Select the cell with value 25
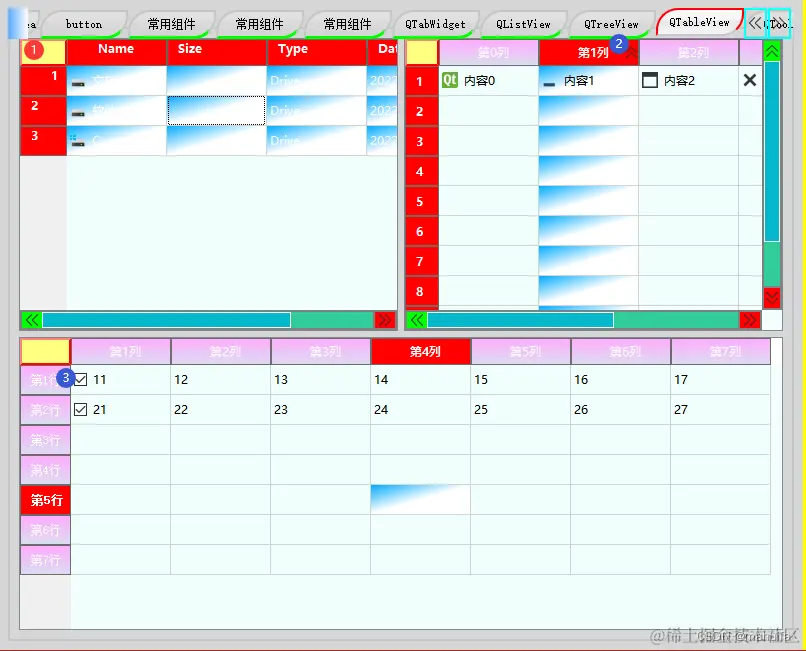 (x=521, y=409)
